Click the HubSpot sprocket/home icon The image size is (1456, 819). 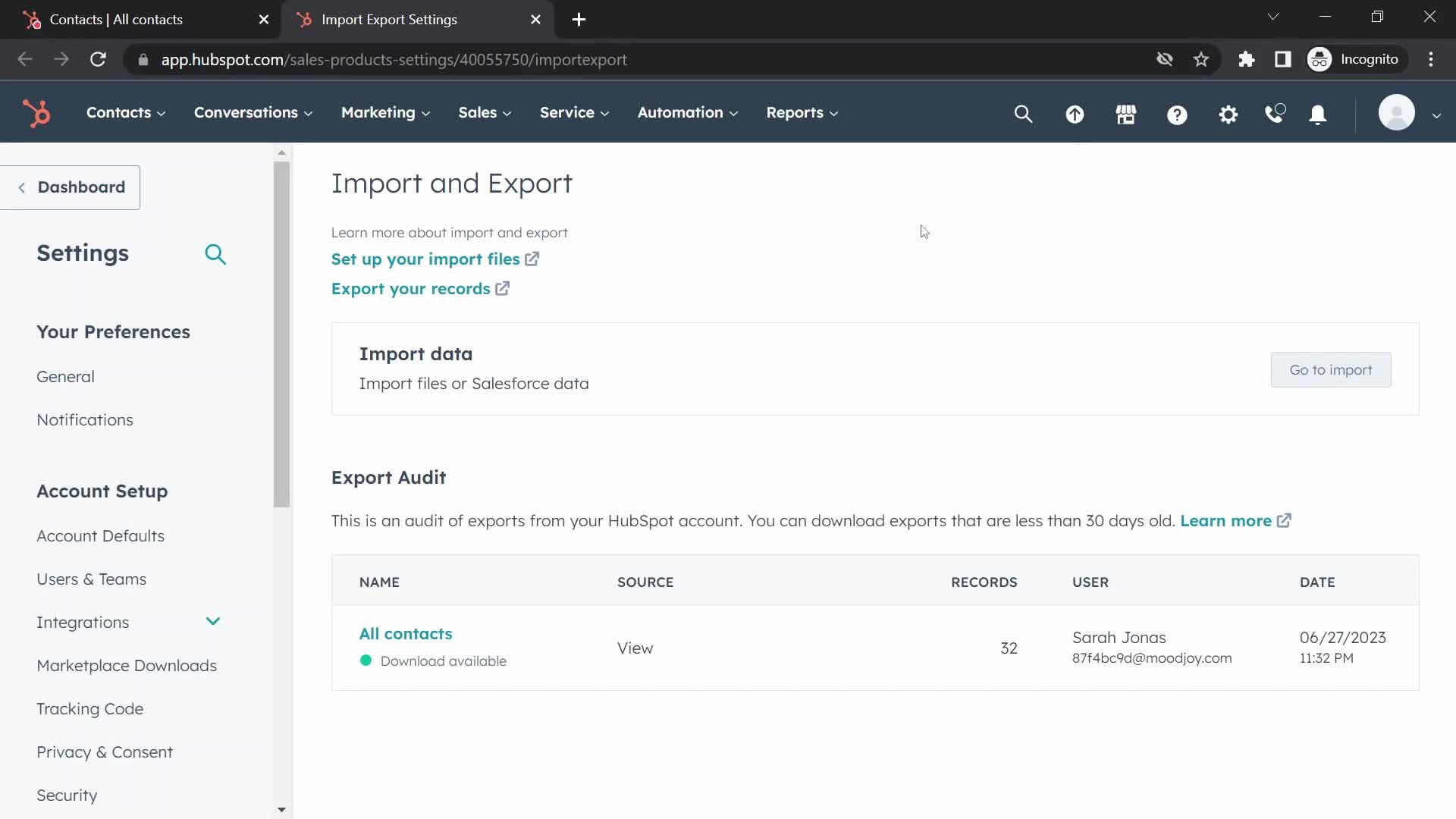point(37,112)
